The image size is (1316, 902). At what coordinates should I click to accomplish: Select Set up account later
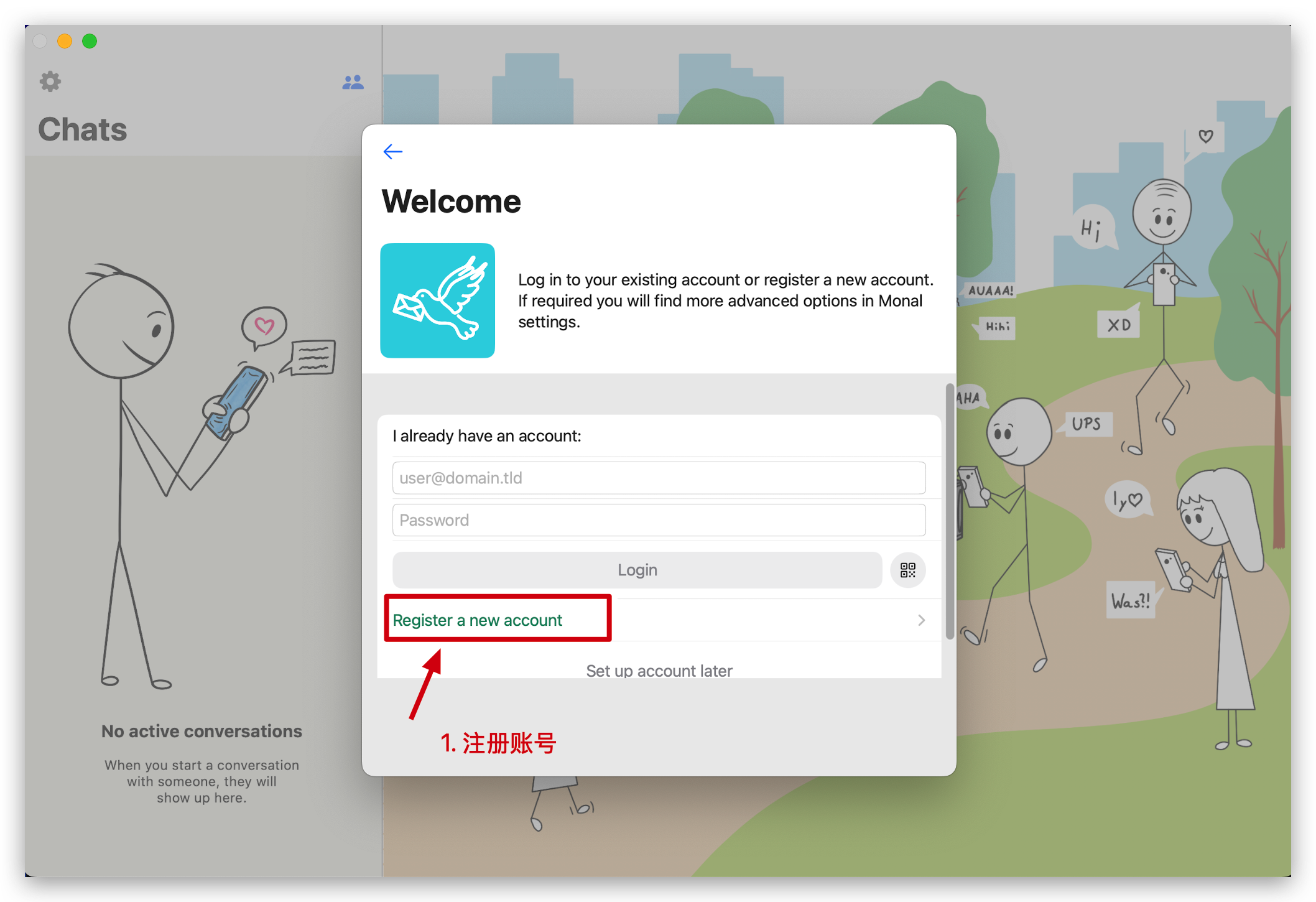tap(659, 671)
